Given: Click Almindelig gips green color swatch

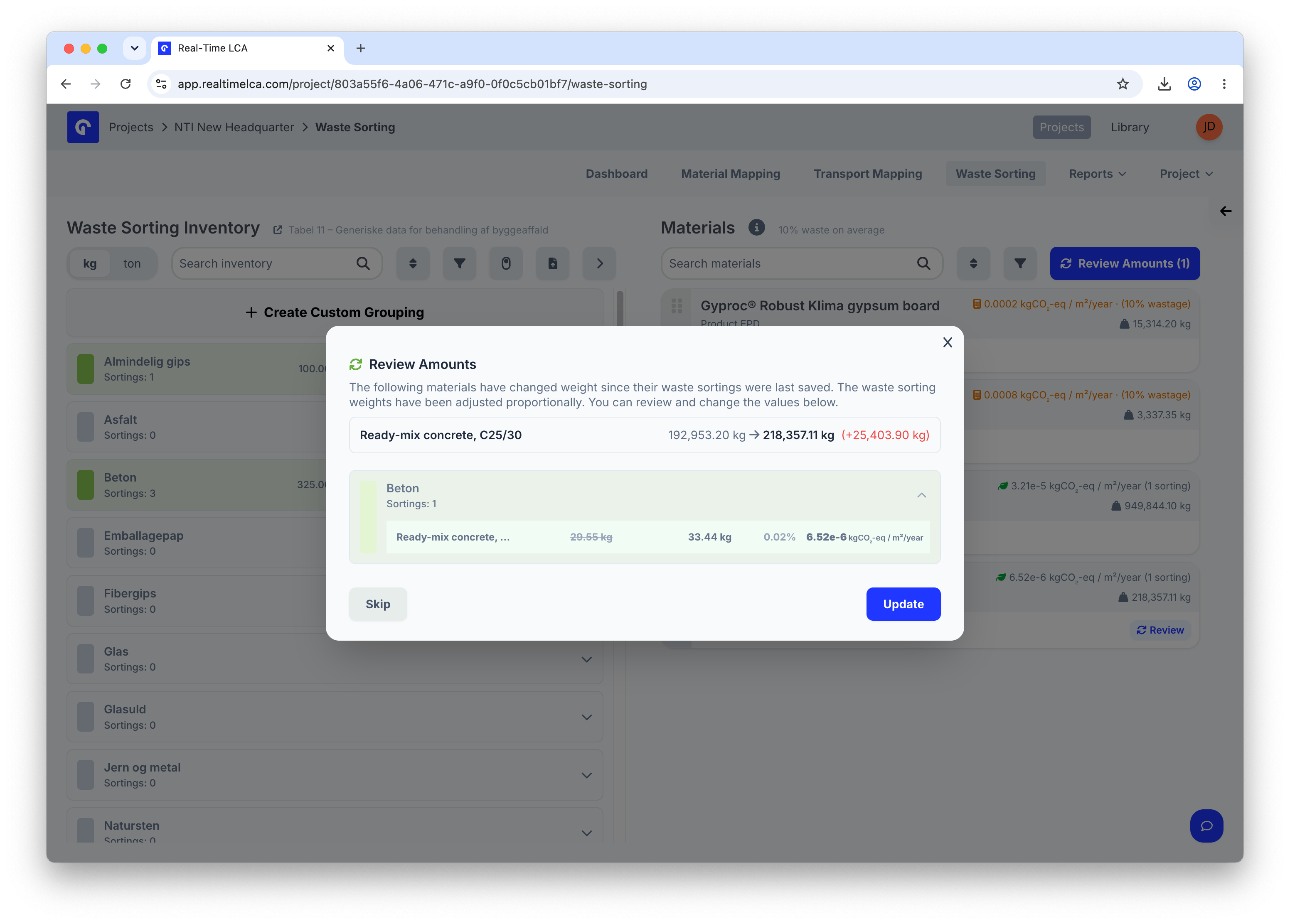Looking at the screenshot, I should tap(85, 369).
